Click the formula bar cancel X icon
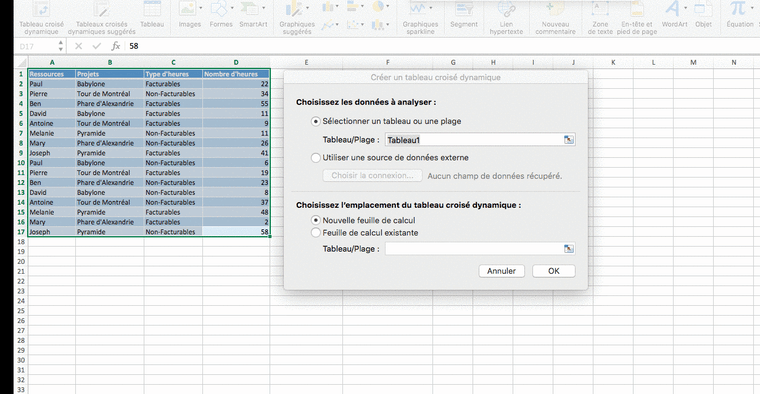Viewport: 760px width, 394px height. [79, 46]
